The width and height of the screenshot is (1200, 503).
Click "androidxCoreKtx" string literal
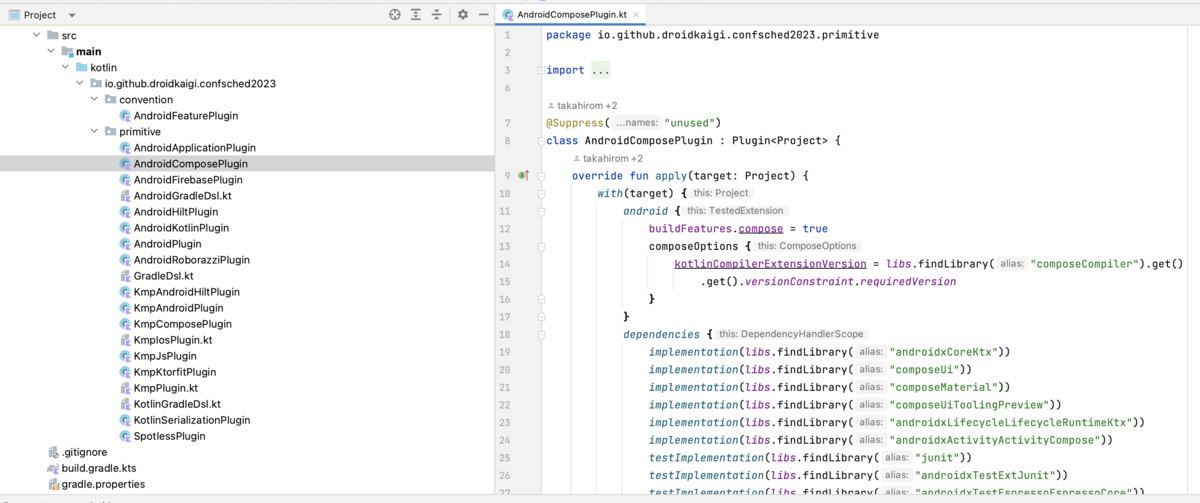(x=944, y=352)
